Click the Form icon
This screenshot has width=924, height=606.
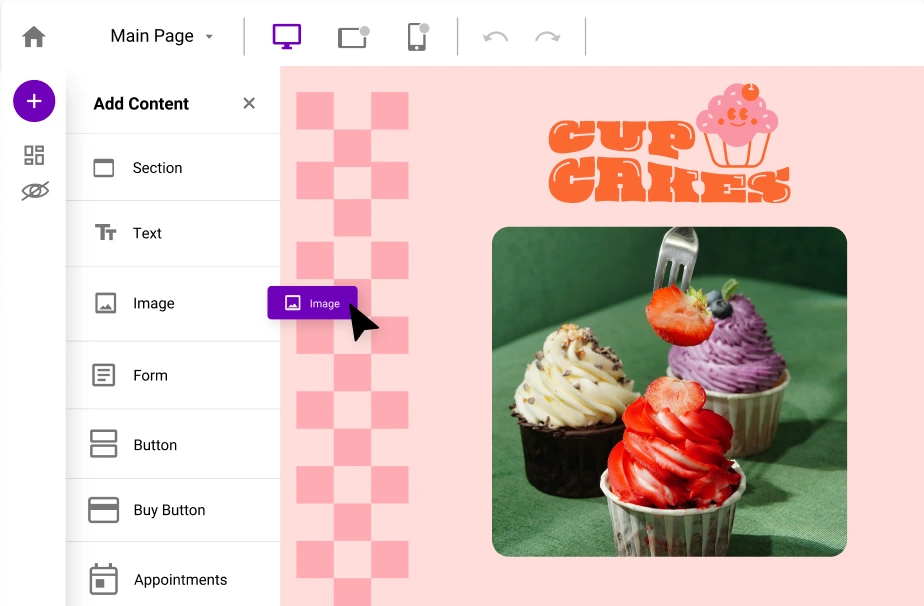[x=104, y=376]
